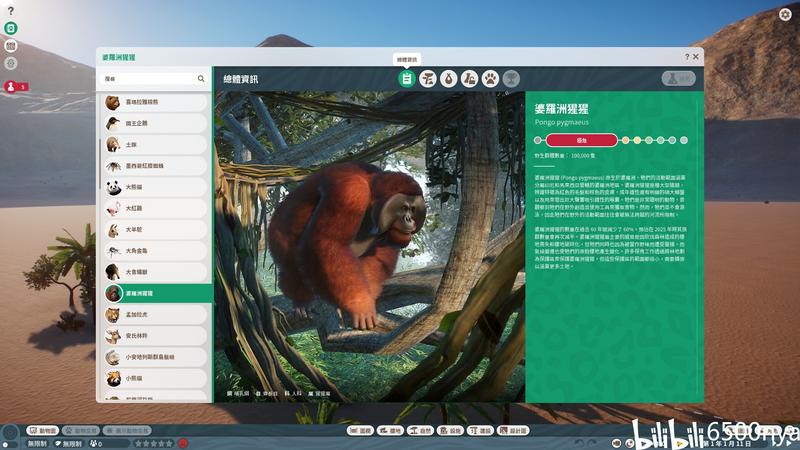Switch to the paw print tab
Image resolution: width=800 pixels, height=450 pixels.
[490, 79]
